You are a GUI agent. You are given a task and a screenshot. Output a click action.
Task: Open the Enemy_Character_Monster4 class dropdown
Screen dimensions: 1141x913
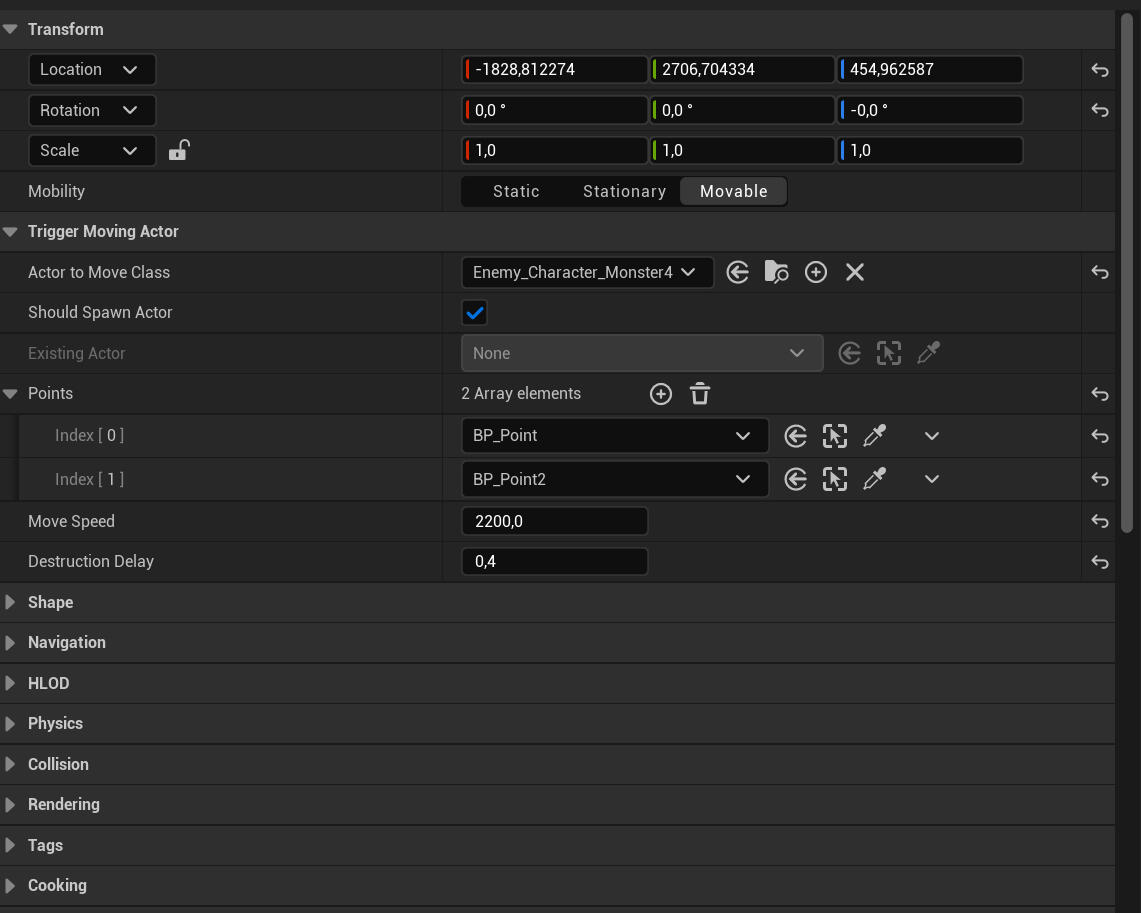[x=587, y=272]
